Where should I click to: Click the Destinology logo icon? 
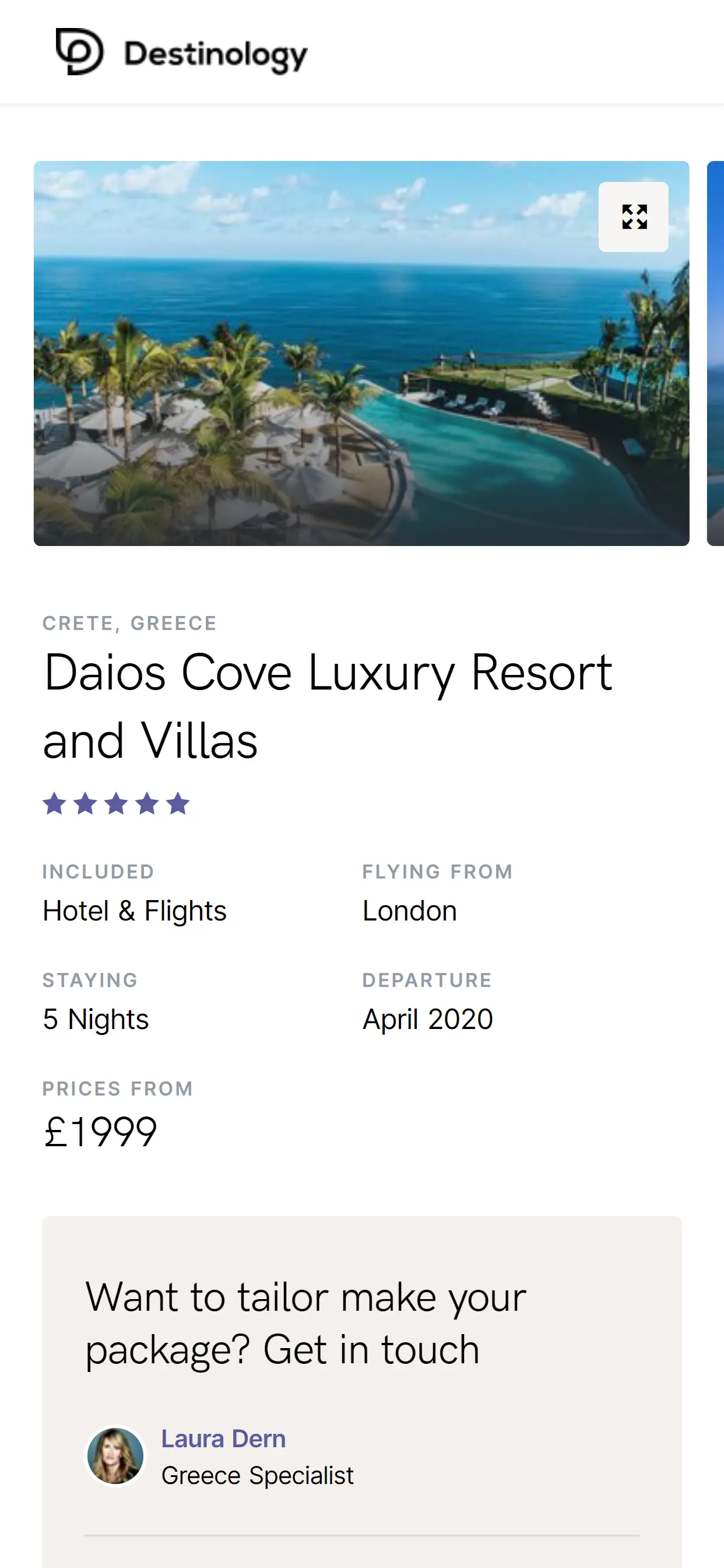pyautogui.click(x=79, y=52)
